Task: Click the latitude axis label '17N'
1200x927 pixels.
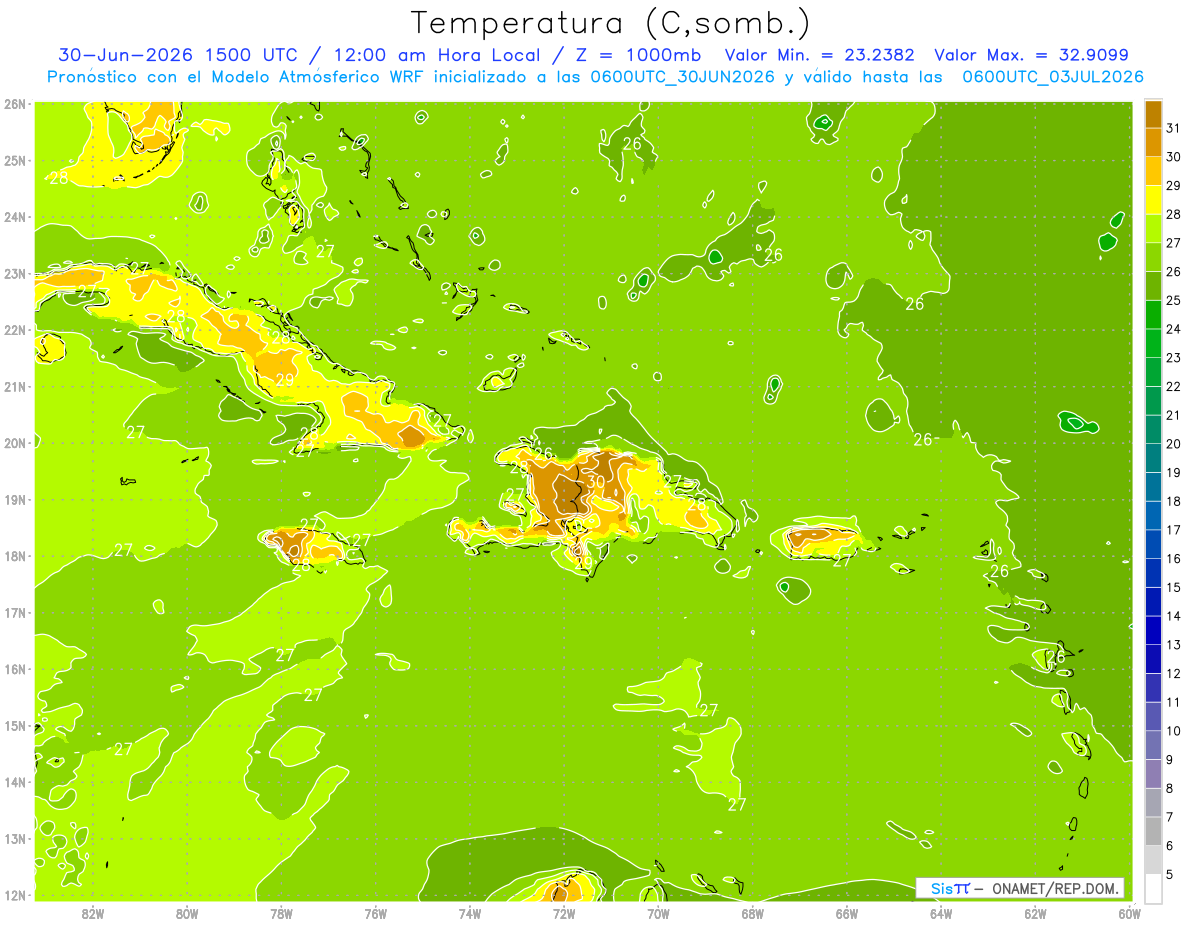Action: [14, 613]
